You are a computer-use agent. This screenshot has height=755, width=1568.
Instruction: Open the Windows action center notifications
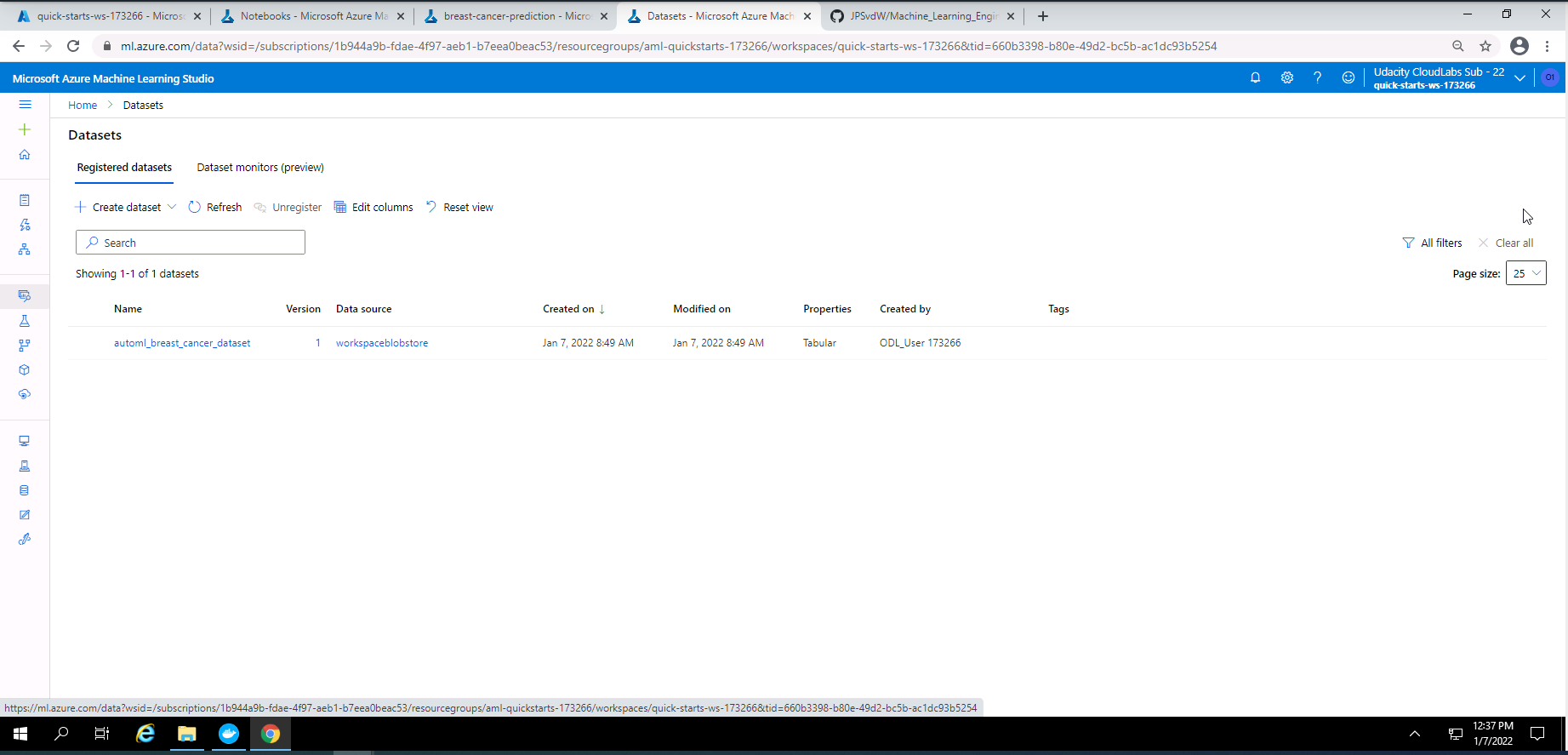[x=1537, y=734]
